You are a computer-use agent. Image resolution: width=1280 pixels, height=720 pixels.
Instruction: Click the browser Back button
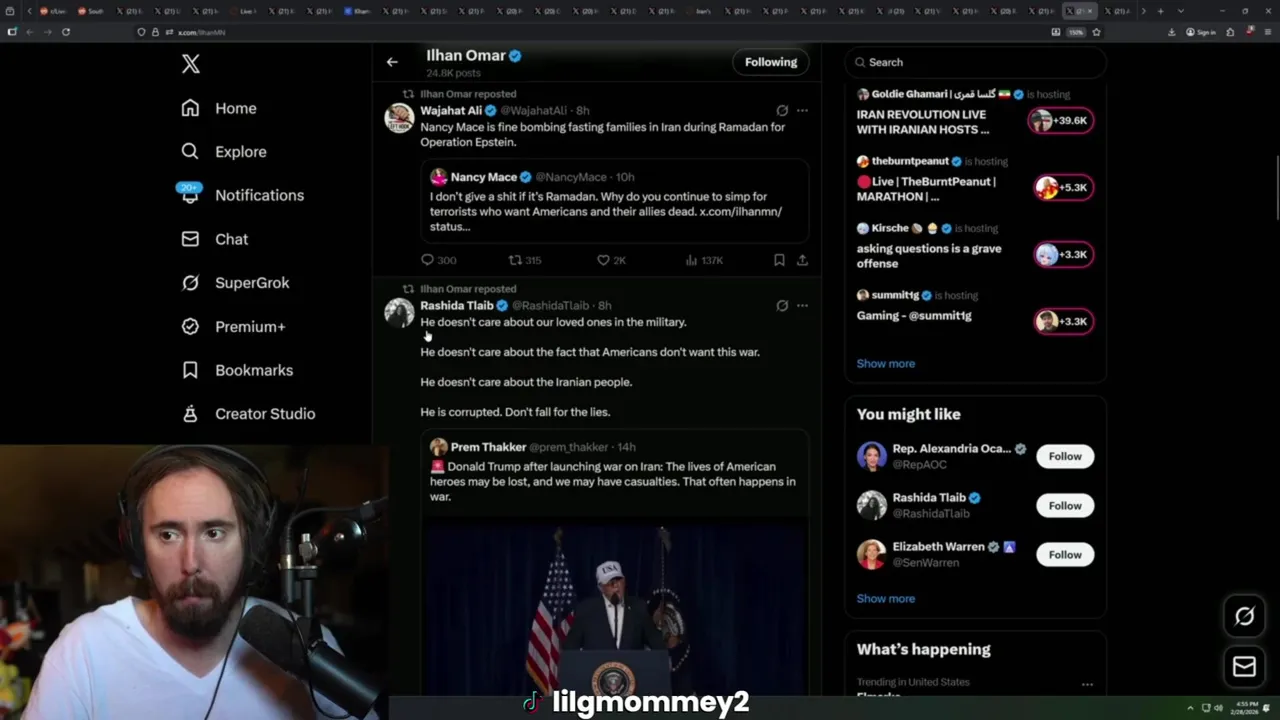coord(30,32)
